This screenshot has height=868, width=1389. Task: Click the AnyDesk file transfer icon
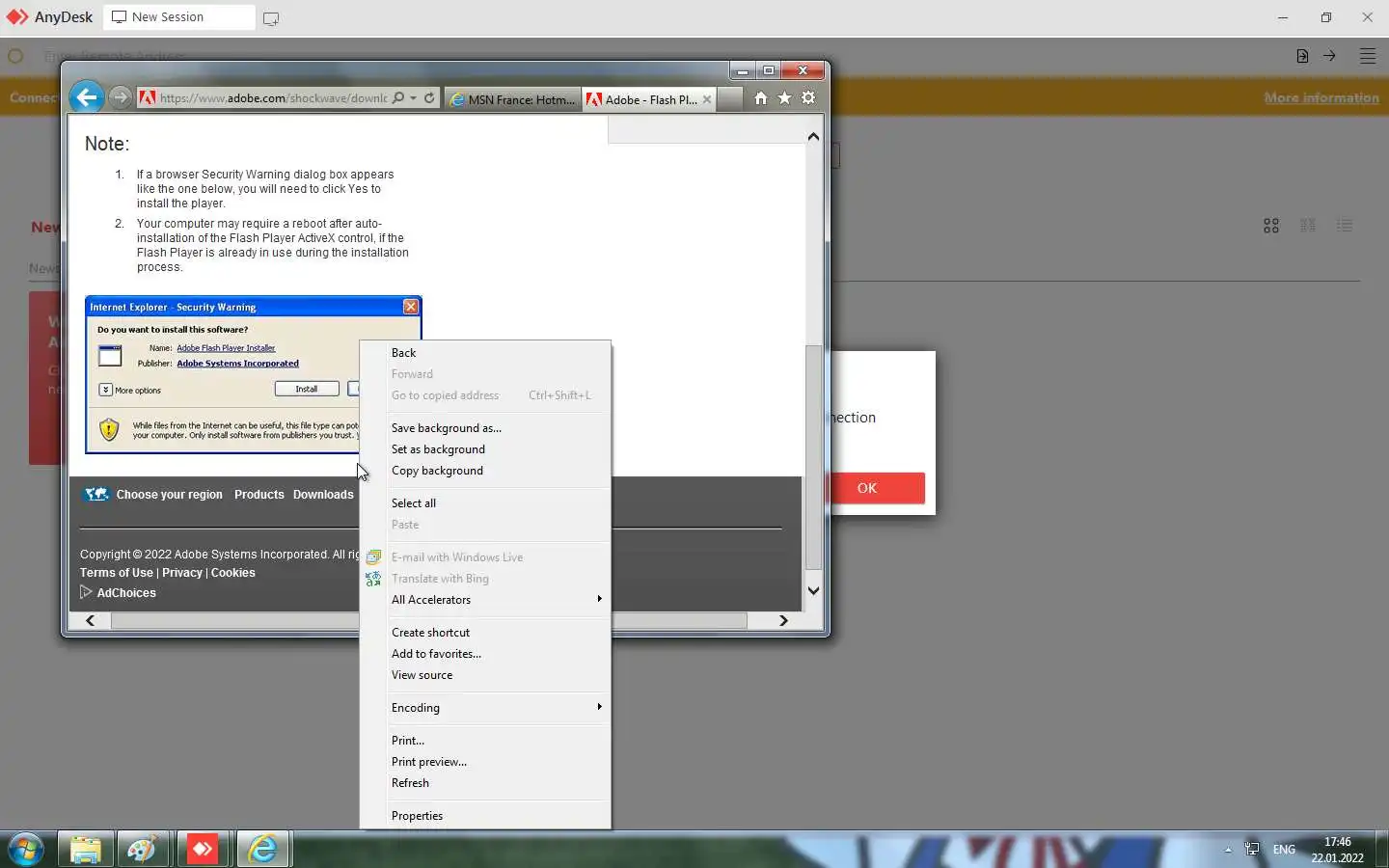(1302, 56)
